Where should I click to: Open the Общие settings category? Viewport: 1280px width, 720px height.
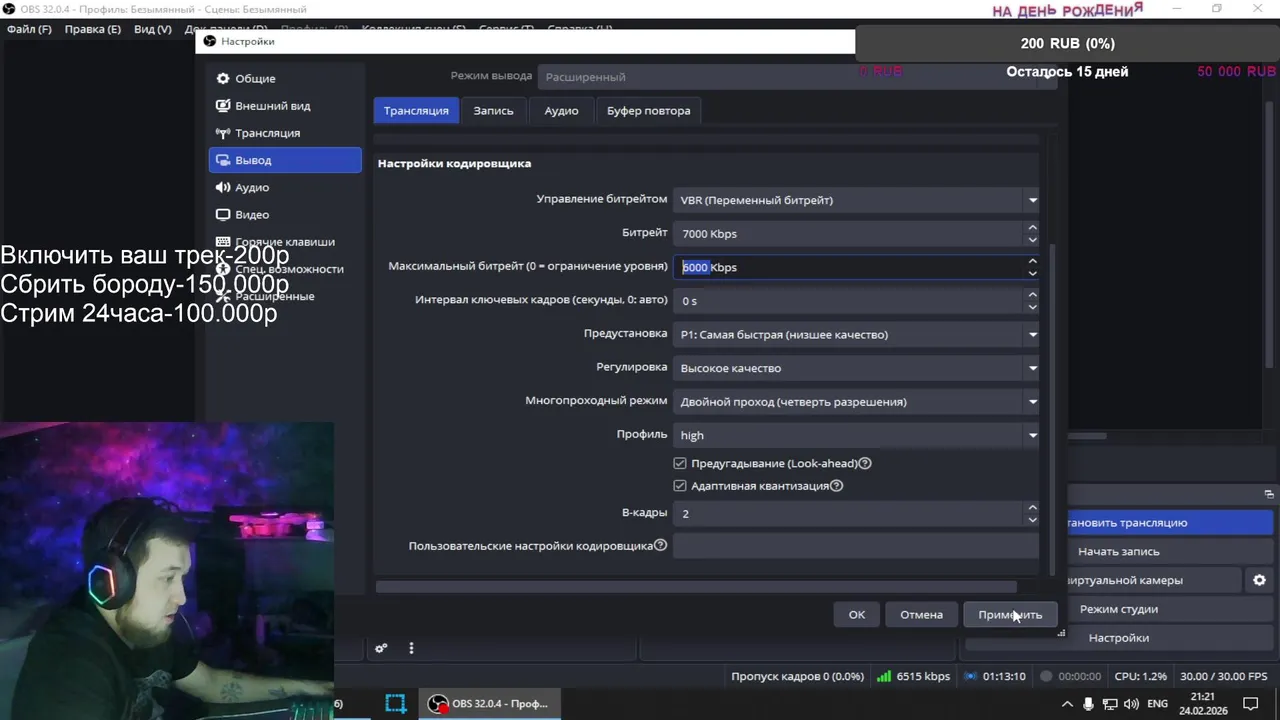[x=285, y=78]
